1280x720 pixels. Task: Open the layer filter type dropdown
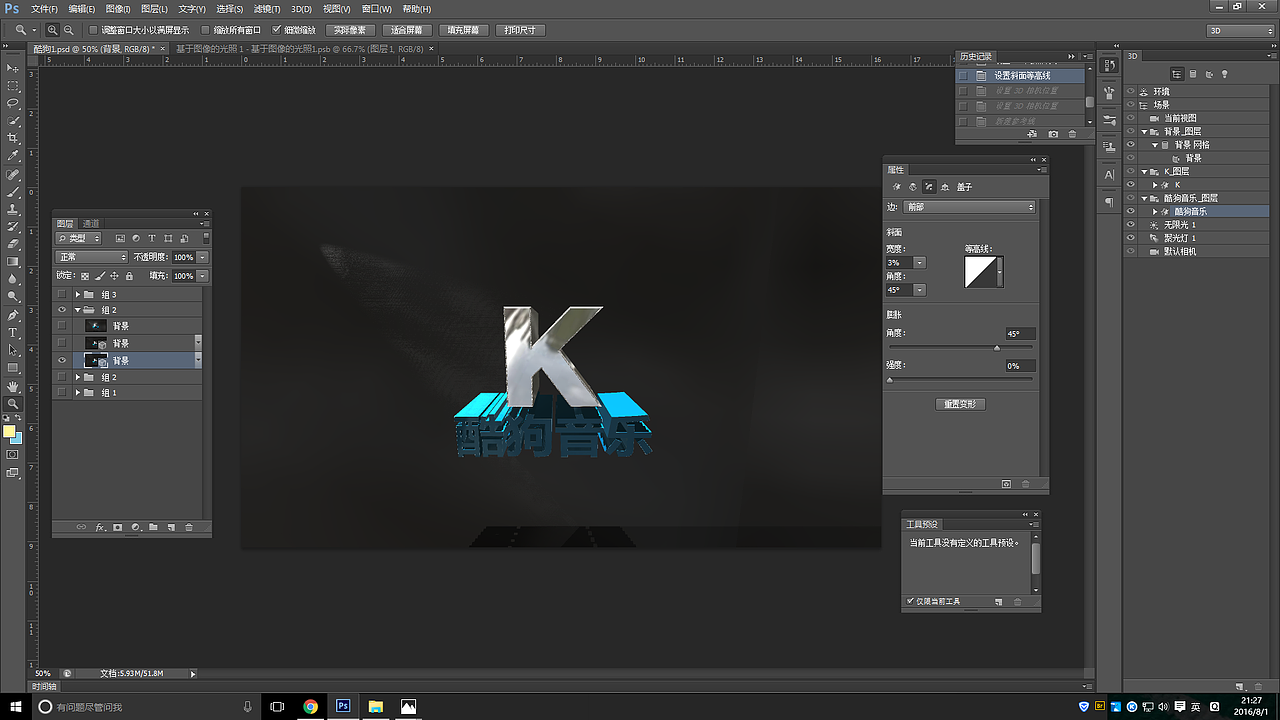pos(79,239)
